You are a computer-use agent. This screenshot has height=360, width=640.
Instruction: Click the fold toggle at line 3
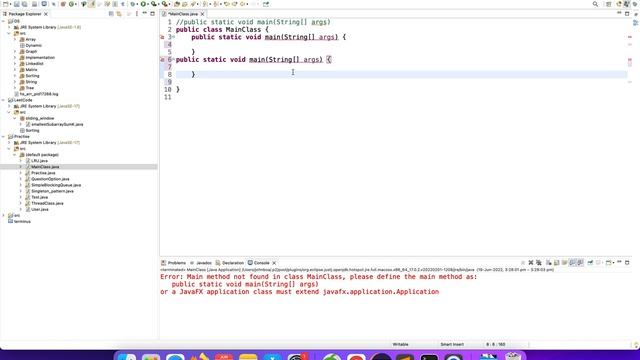point(173,37)
